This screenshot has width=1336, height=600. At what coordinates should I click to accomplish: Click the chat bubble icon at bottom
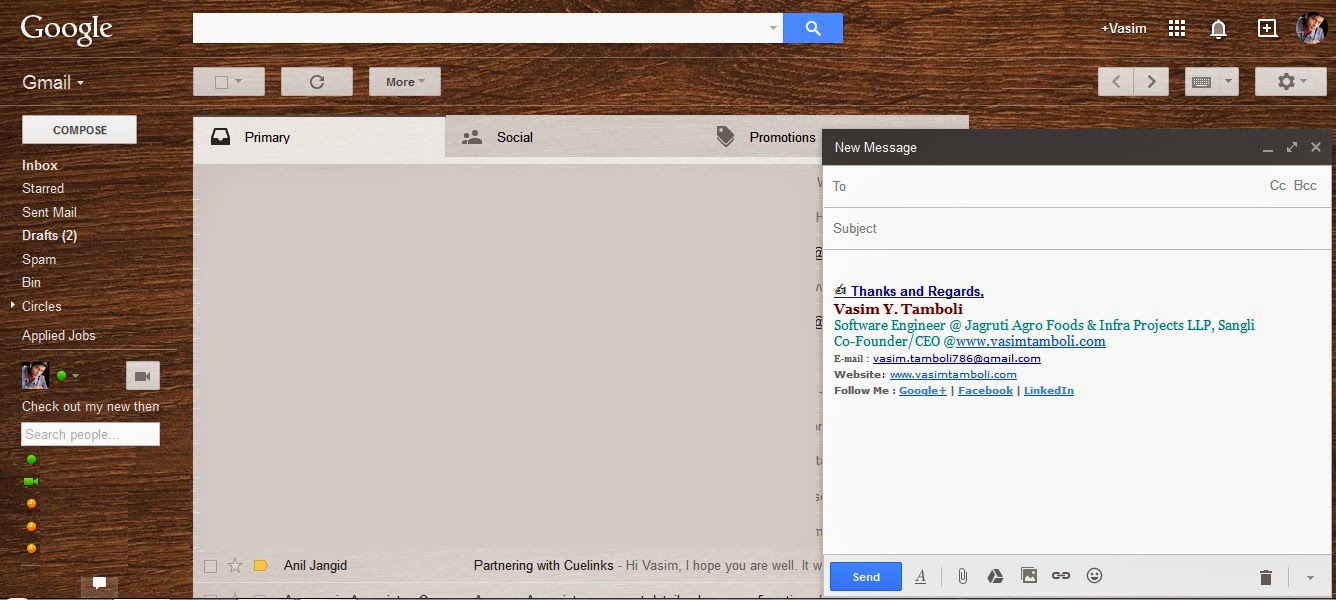[x=99, y=583]
